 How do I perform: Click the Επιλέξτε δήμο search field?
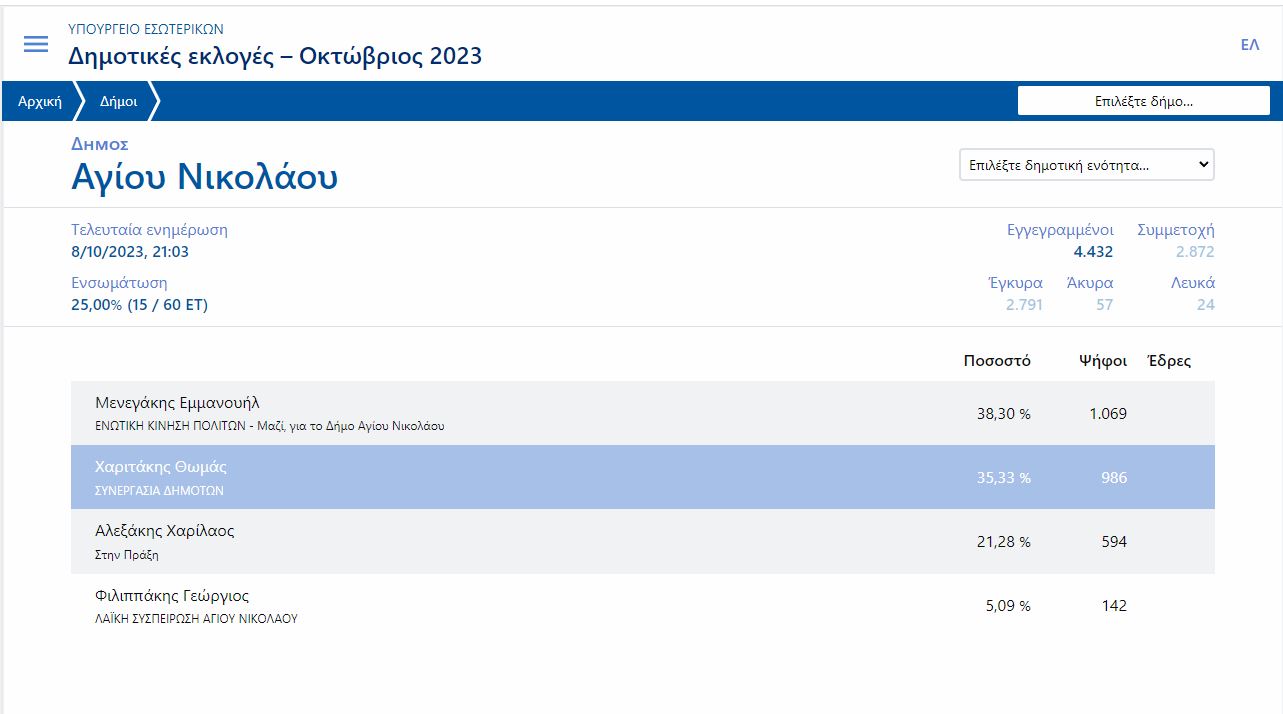(x=1143, y=101)
